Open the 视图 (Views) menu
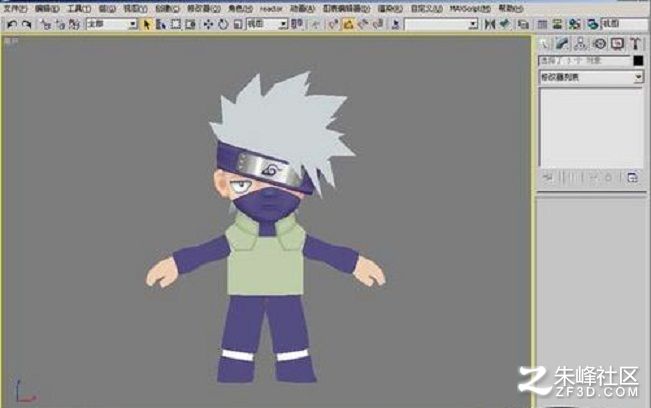Viewport: 651px width, 408px height. (x=135, y=8)
